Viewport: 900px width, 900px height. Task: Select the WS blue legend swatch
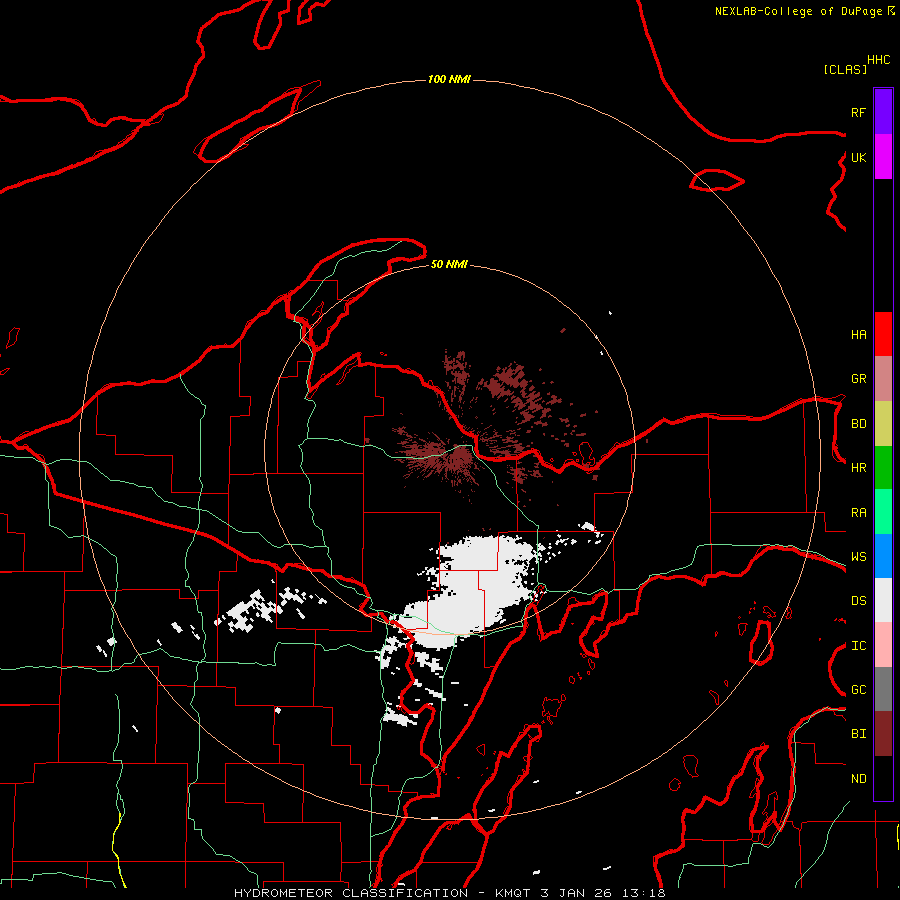tap(883, 556)
